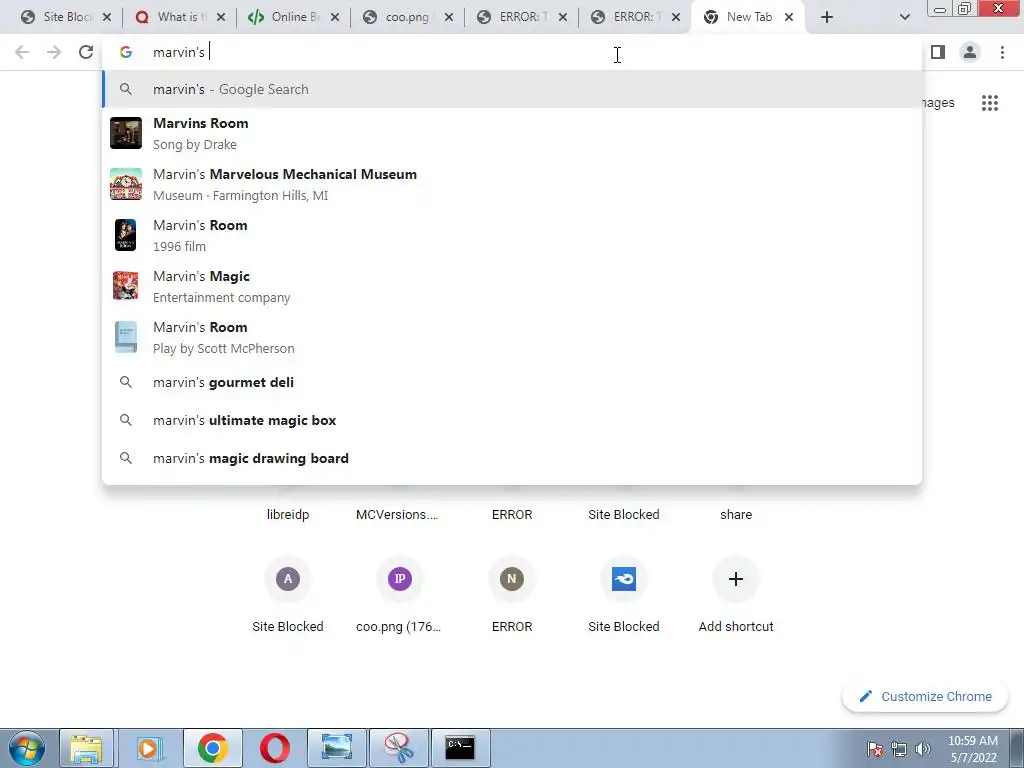Go forward using the forward arrow
The width and height of the screenshot is (1024, 768).
click(x=54, y=52)
